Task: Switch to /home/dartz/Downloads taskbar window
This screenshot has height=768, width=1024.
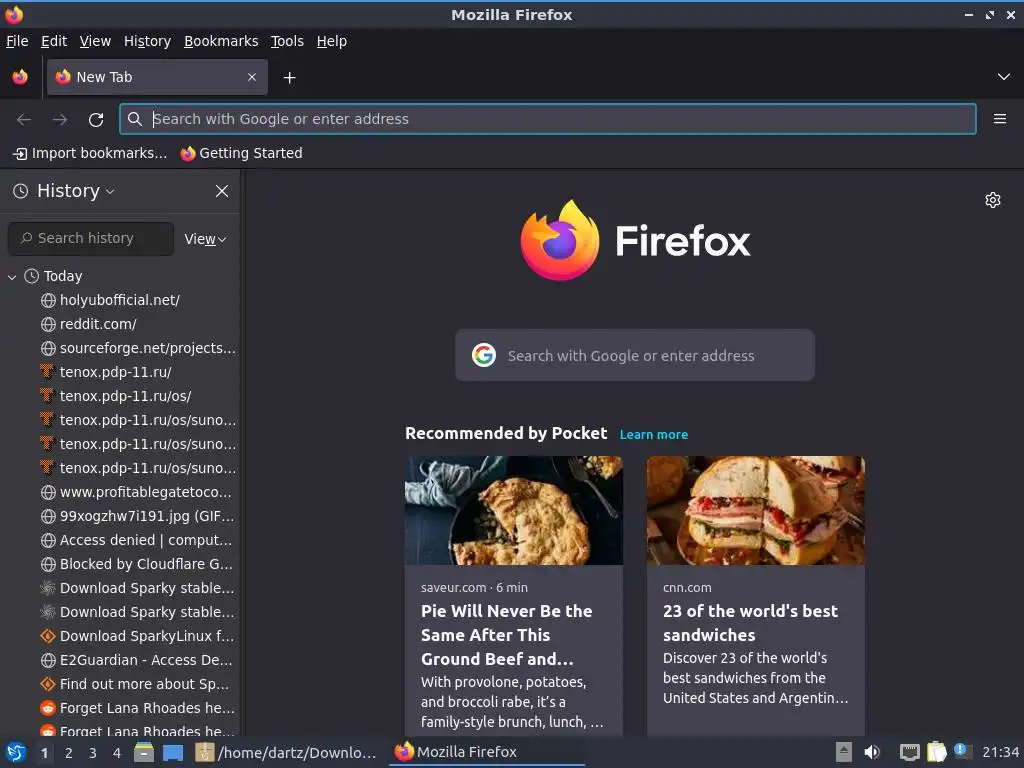Action: (286, 752)
